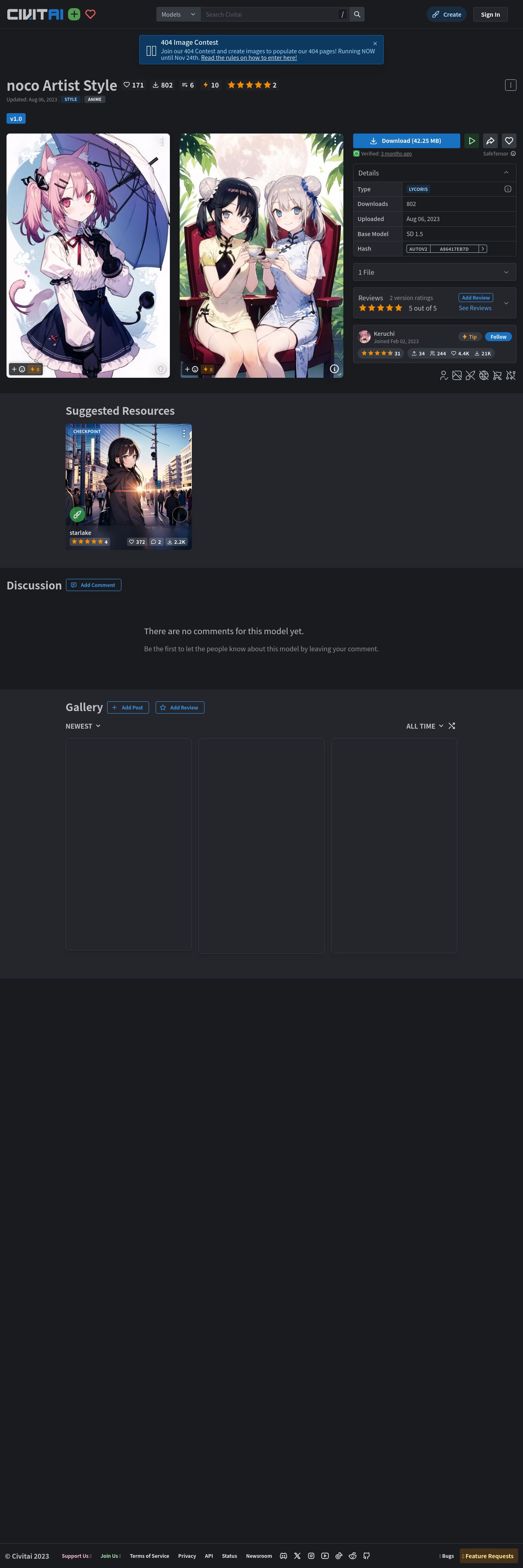The width and height of the screenshot is (523, 1568).
Task: Expand the Reviews section chevron
Action: click(x=506, y=302)
